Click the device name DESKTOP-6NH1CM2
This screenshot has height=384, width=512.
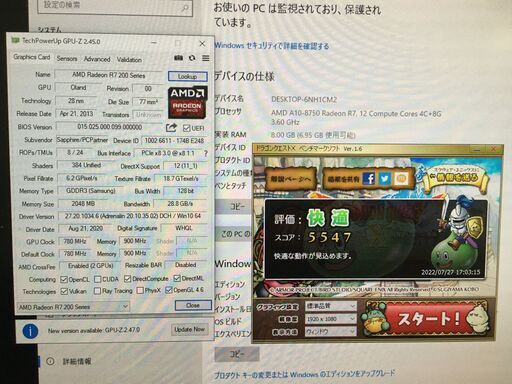(304, 99)
